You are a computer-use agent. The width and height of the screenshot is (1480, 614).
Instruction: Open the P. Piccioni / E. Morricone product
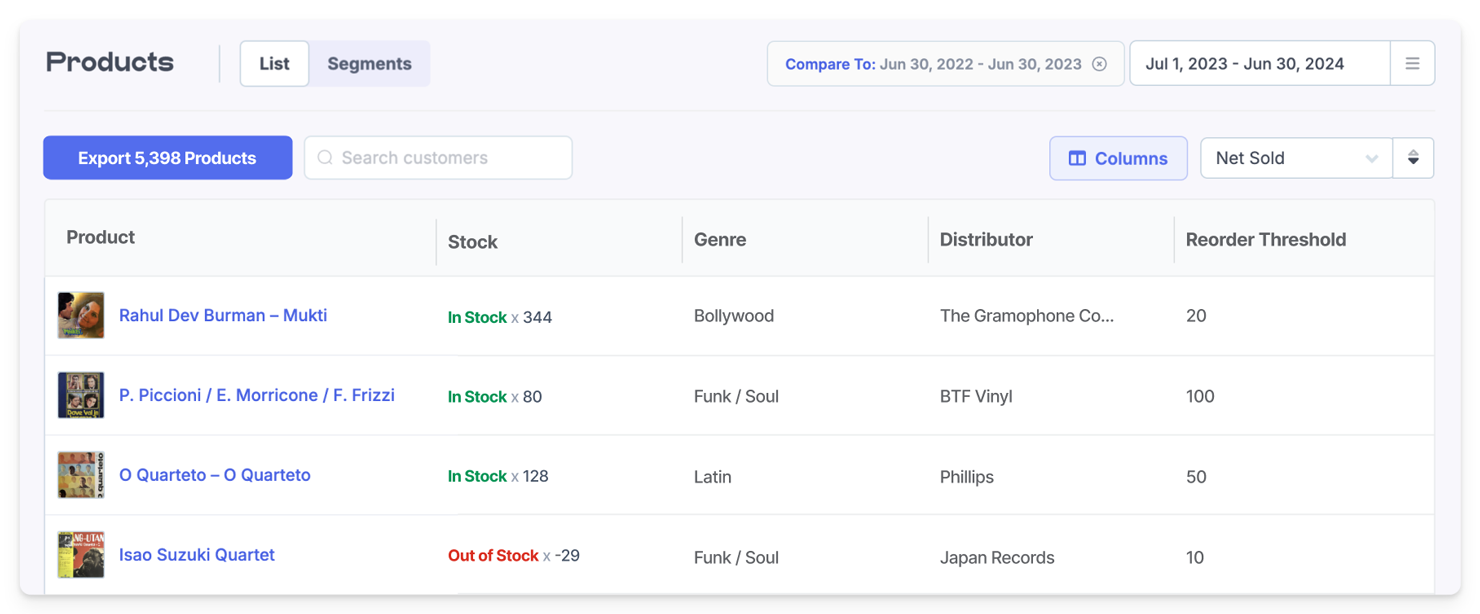257,395
